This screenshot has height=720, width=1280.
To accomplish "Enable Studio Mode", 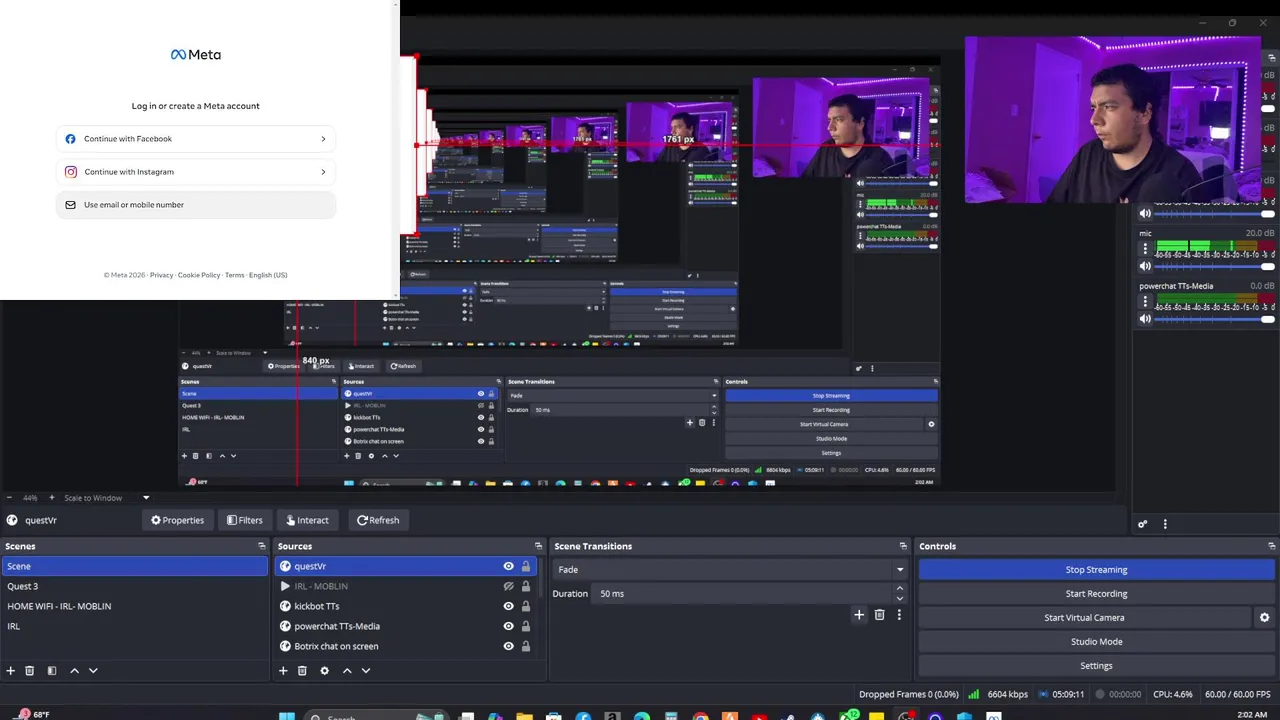I will point(1096,642).
